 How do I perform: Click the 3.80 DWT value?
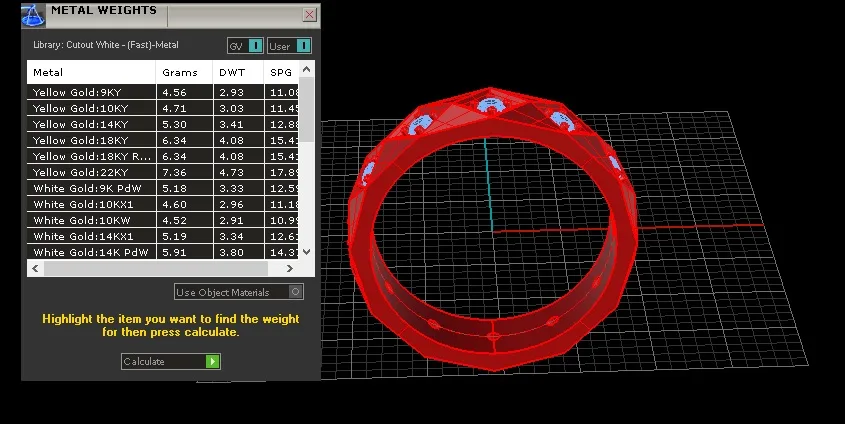[231, 252]
